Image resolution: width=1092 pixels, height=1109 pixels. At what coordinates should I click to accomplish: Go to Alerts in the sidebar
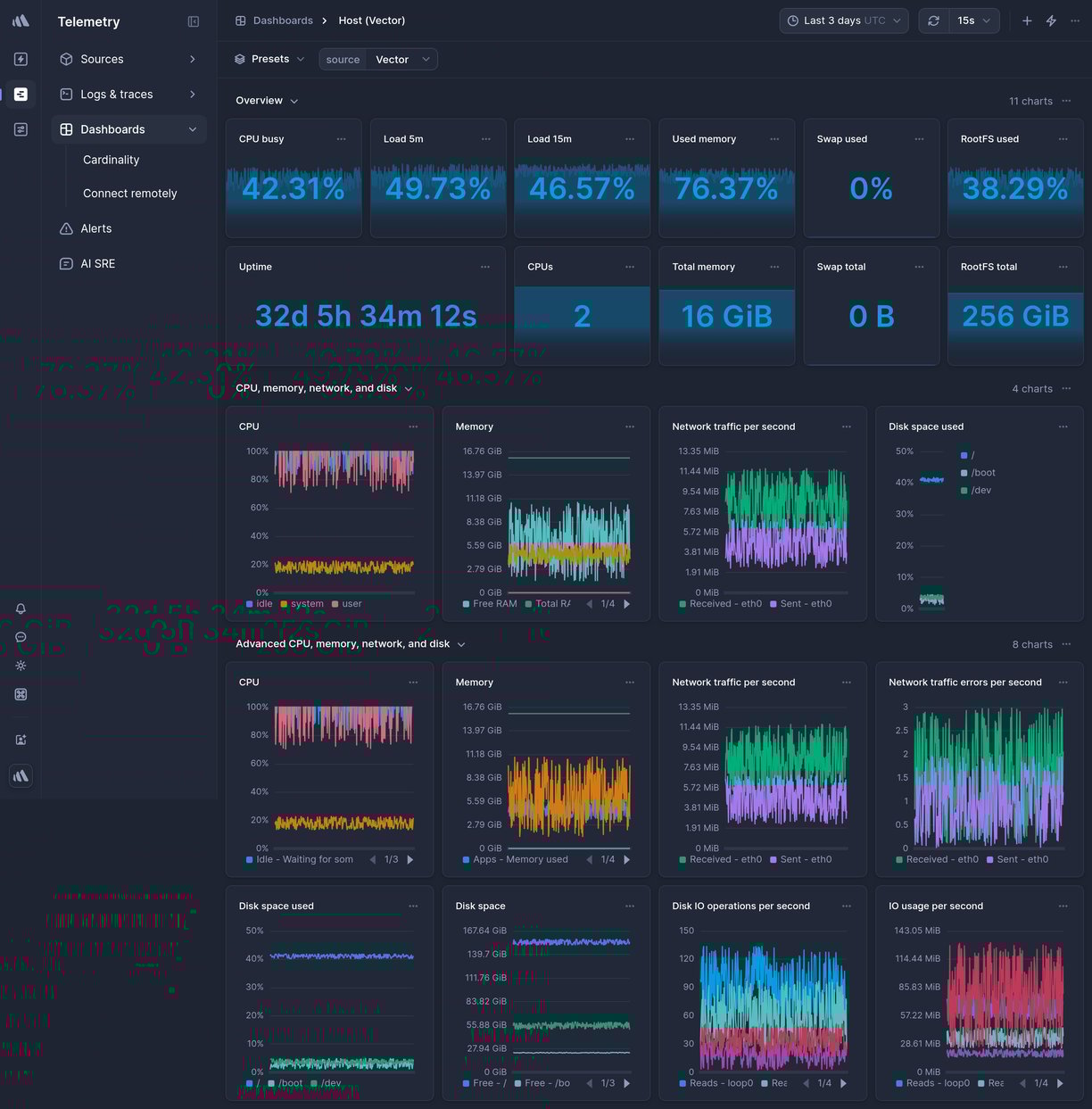pyautogui.click(x=96, y=228)
